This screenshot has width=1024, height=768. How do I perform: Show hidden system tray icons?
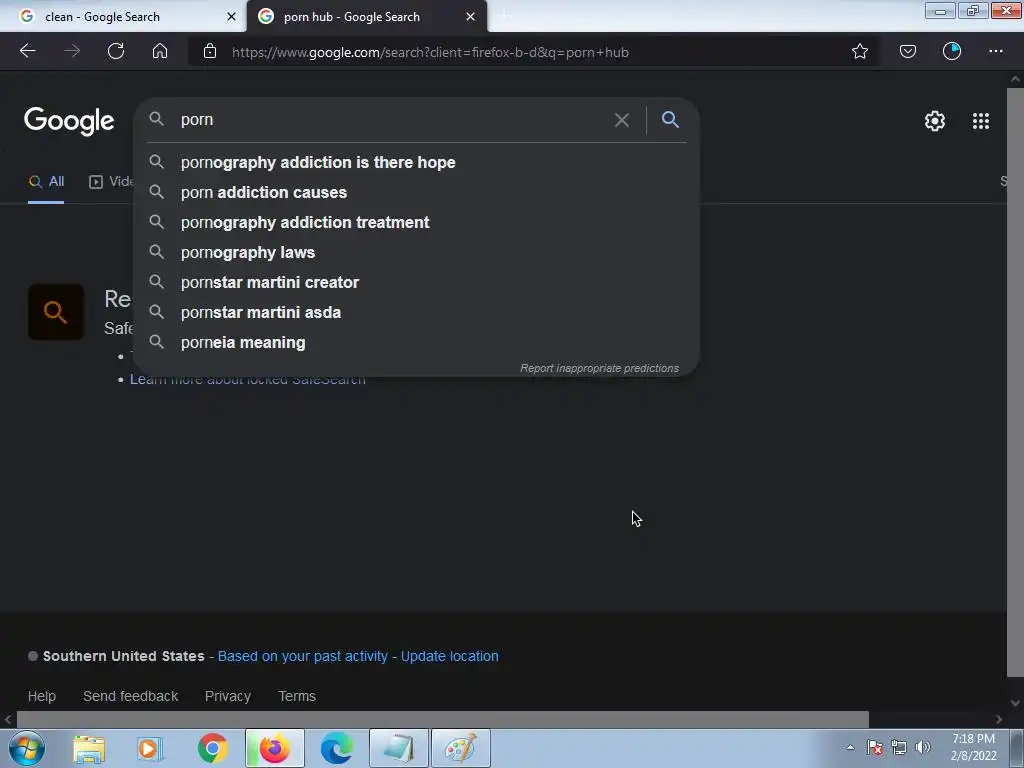(850, 748)
